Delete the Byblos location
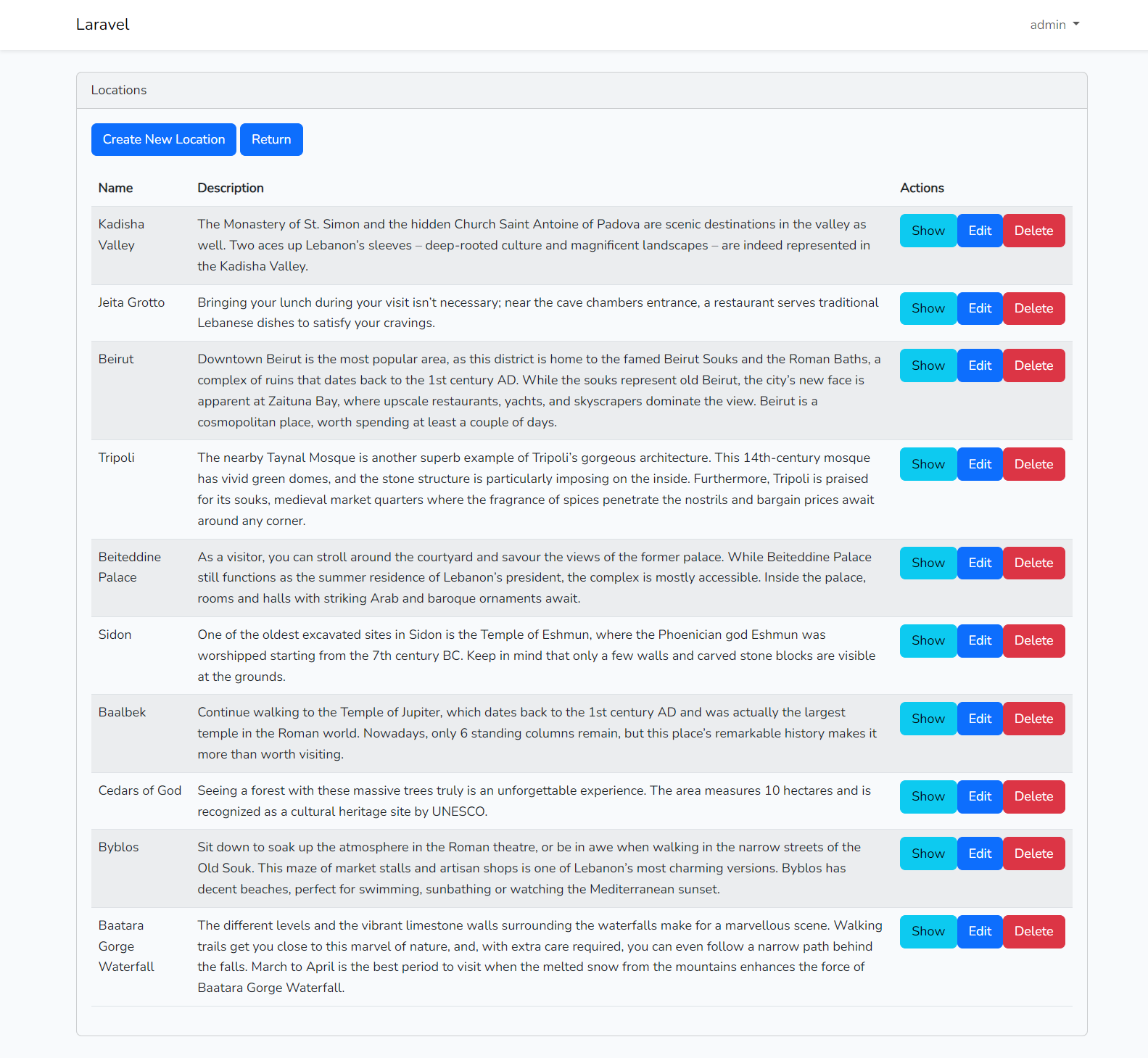The width and height of the screenshot is (1148, 1058). coord(1033,853)
